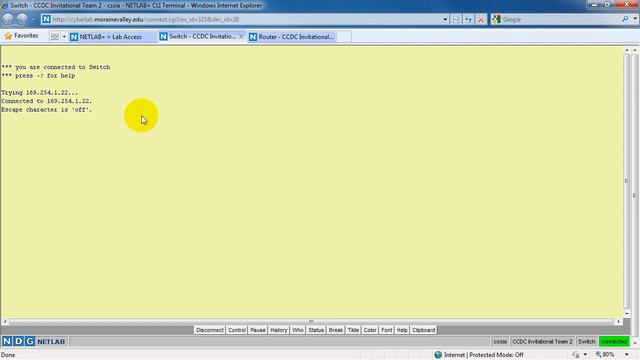
Task: Click 'CCDC Invitational Team 2' status label
Action: [542, 341]
